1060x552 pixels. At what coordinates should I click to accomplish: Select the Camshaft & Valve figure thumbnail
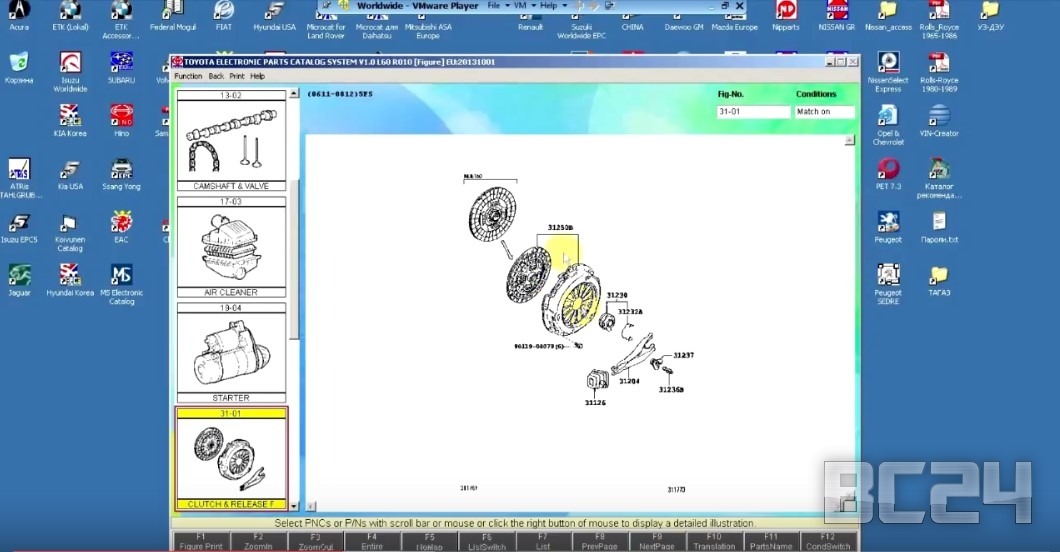click(231, 141)
